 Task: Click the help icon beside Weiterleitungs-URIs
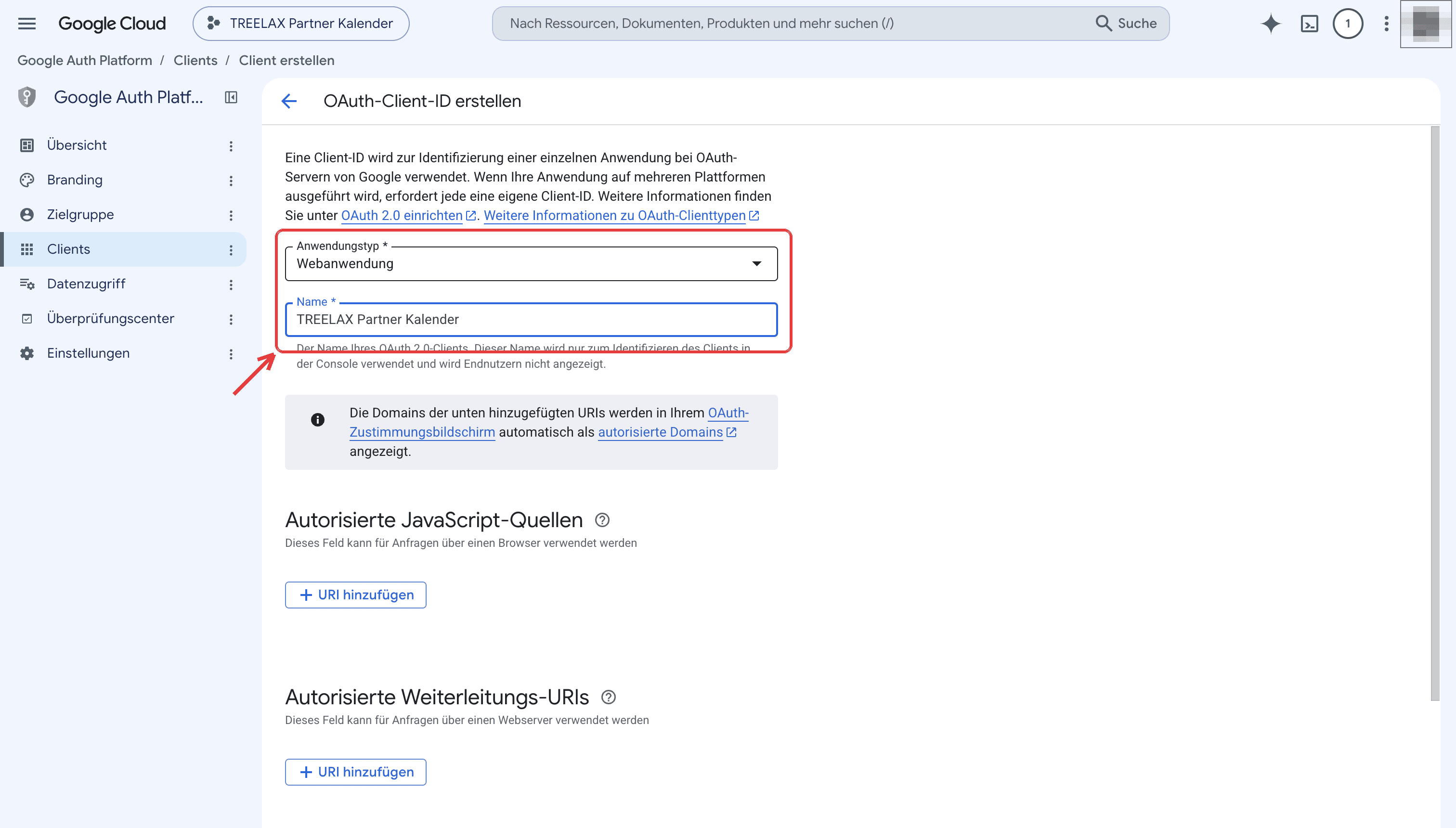[x=609, y=697]
